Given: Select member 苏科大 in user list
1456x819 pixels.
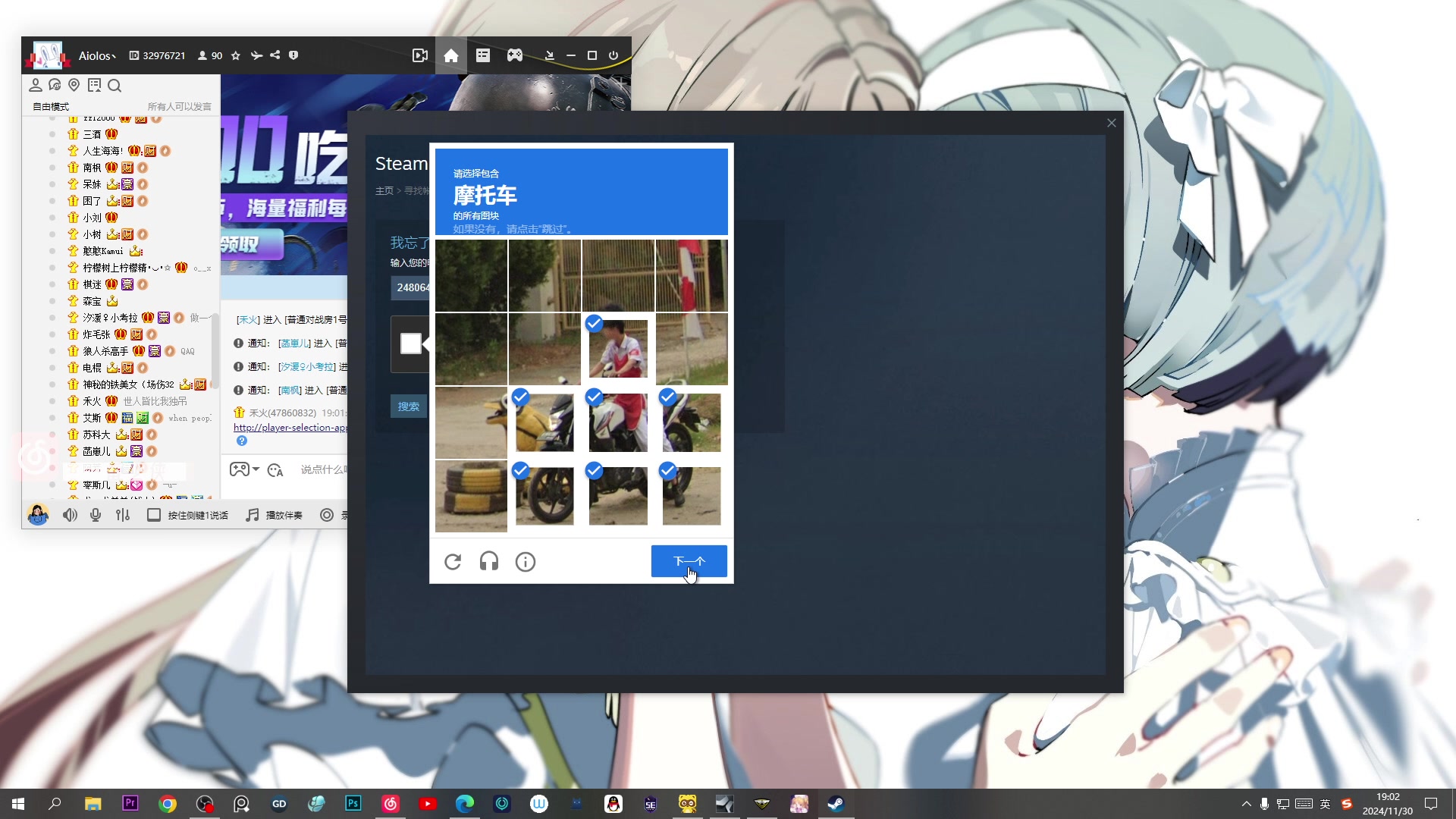Looking at the screenshot, I should [x=96, y=435].
